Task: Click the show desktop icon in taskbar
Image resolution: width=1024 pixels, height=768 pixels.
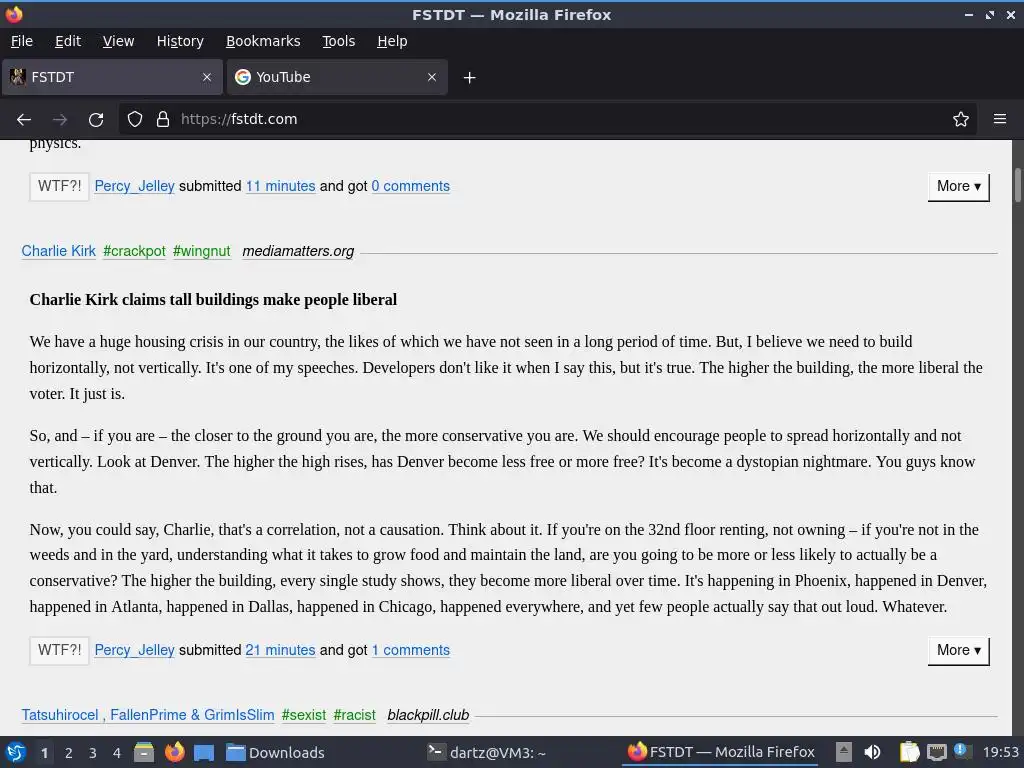Action: 204,752
